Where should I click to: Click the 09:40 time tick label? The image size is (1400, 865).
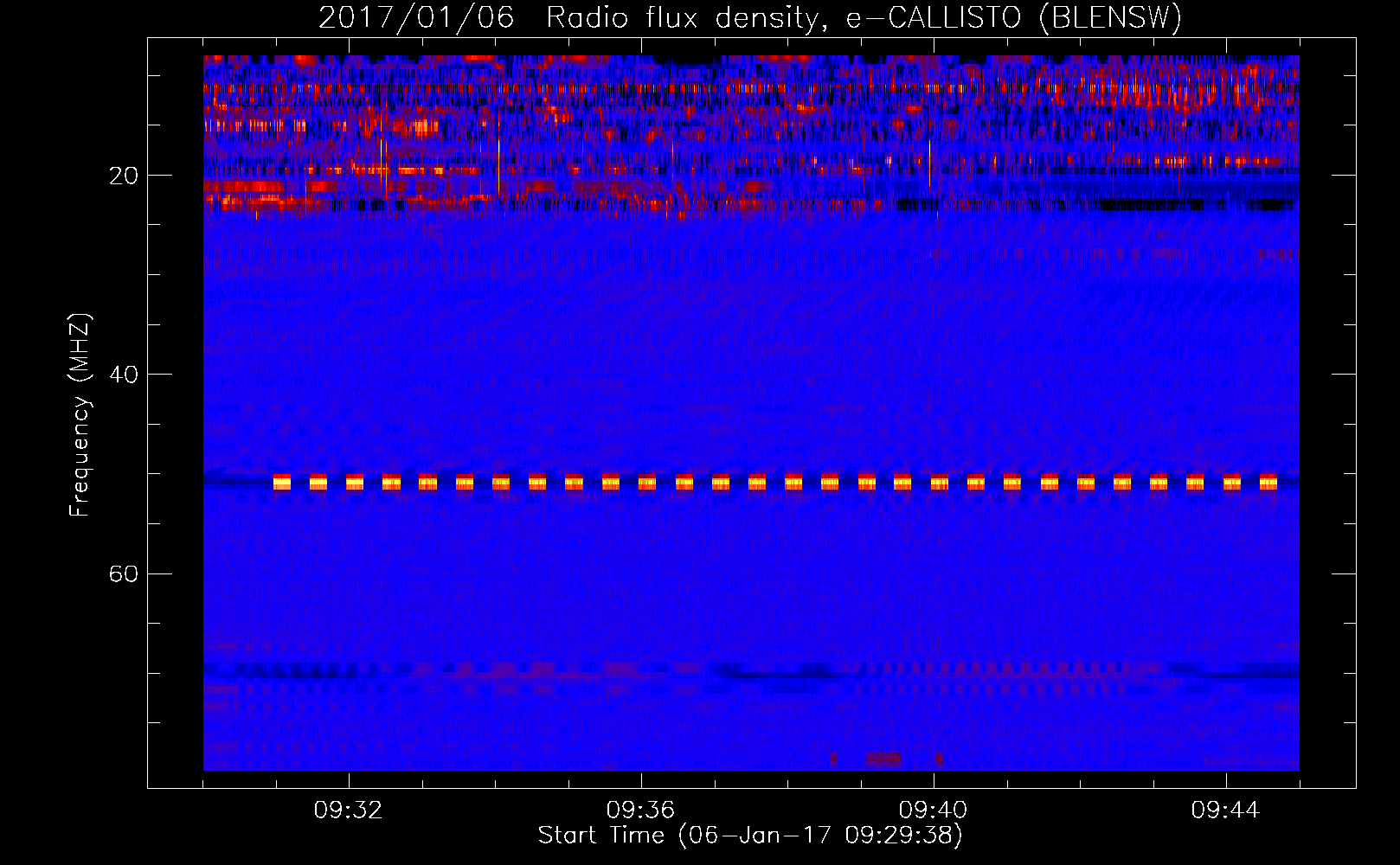tap(933, 811)
